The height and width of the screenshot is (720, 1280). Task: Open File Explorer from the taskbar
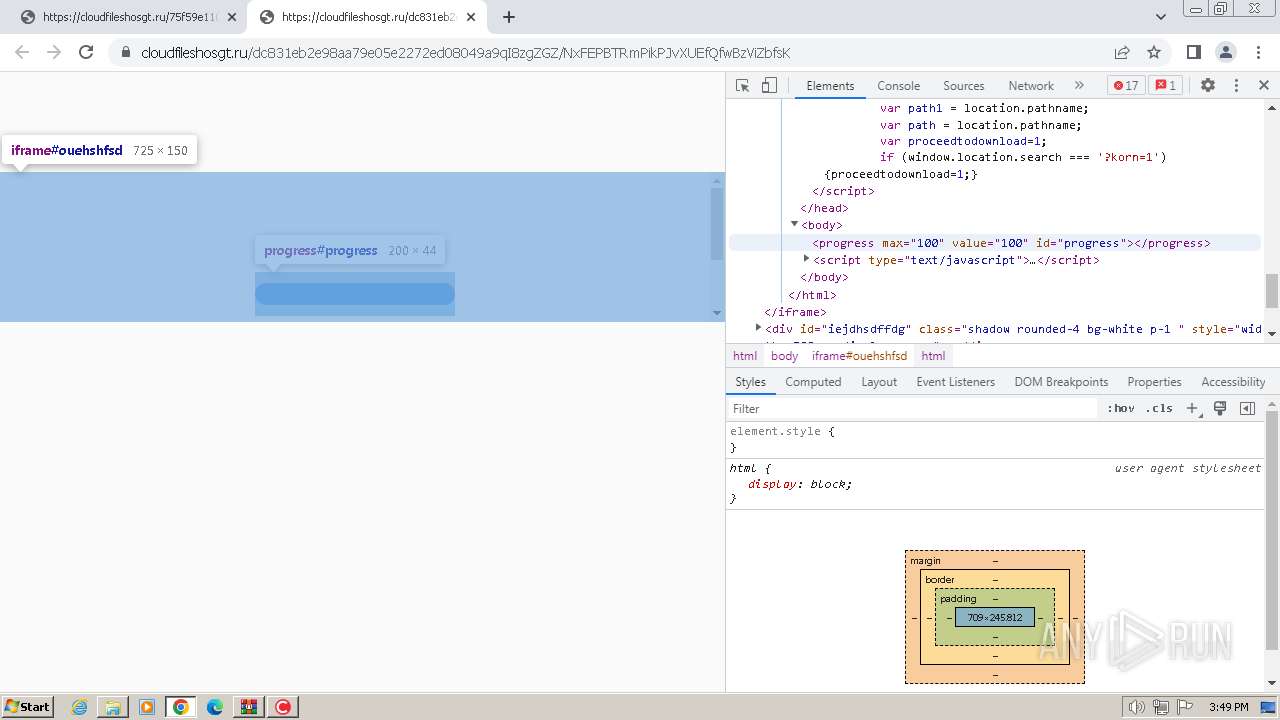(113, 707)
